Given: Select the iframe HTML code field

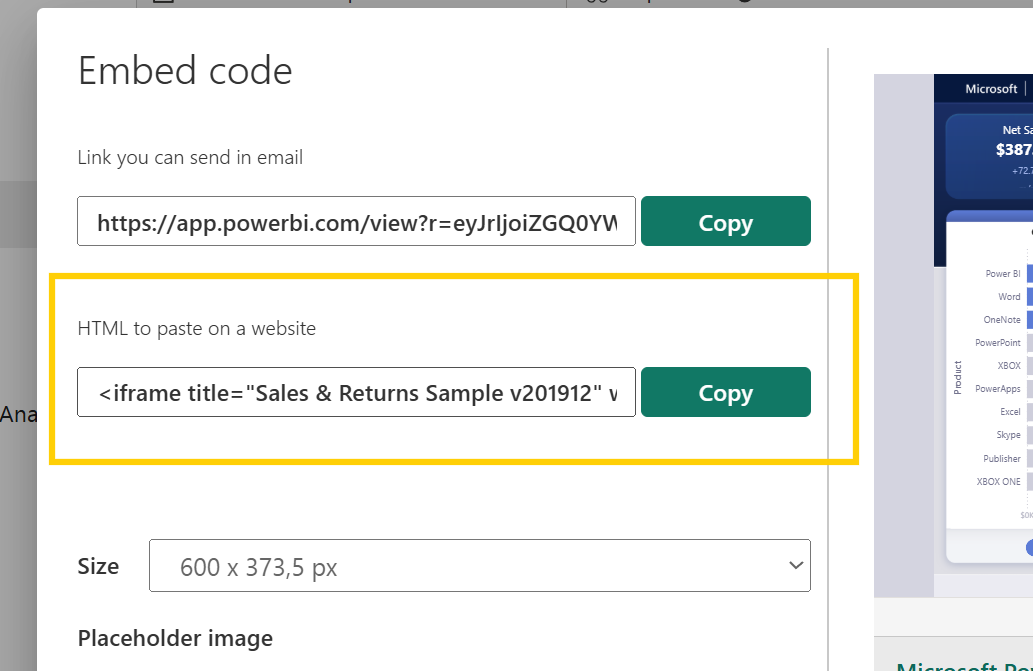Looking at the screenshot, I should (x=356, y=392).
